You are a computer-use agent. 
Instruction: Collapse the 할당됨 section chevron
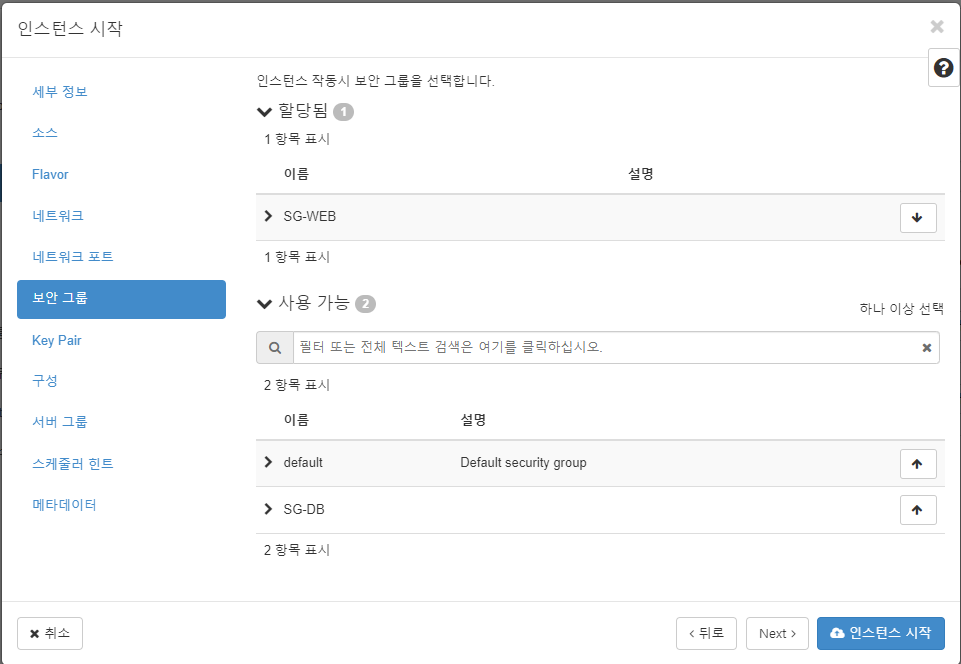click(x=264, y=112)
